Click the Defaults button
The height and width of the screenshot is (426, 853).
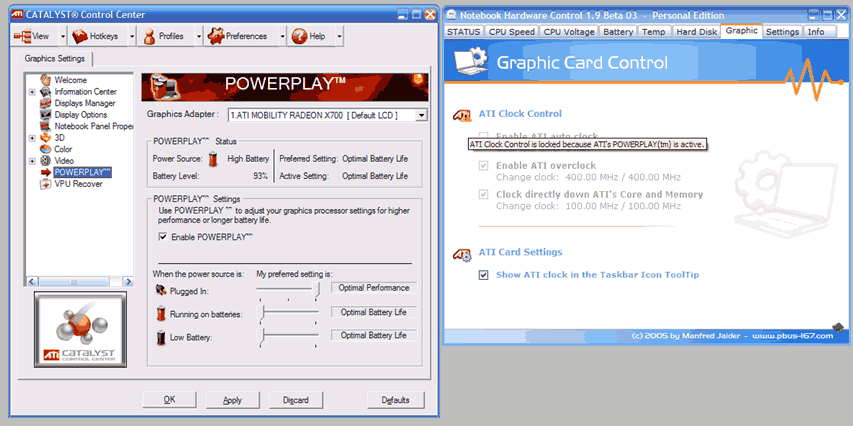(395, 400)
